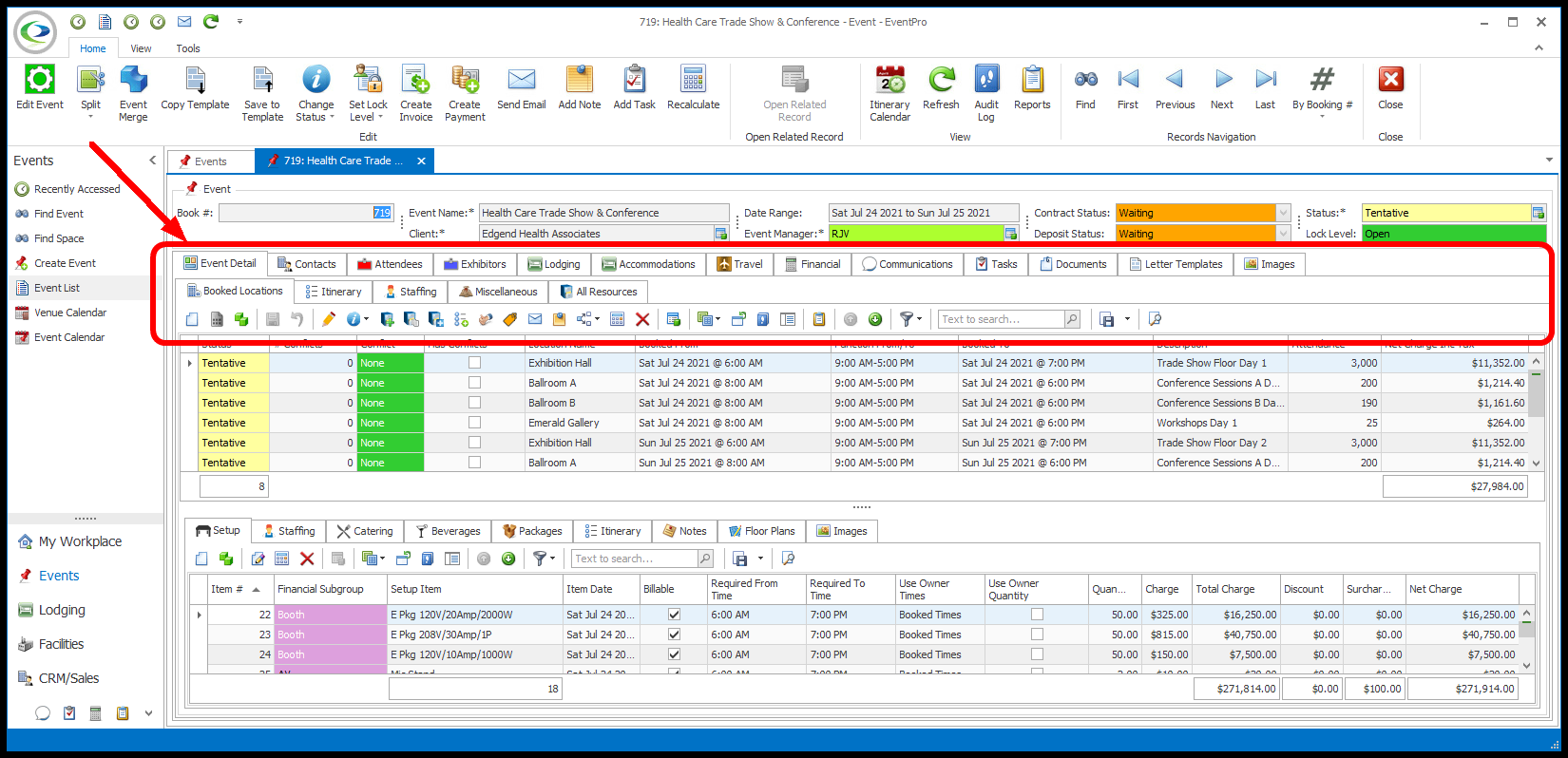Go to the First record
1568x758 pixels.
tap(1128, 80)
